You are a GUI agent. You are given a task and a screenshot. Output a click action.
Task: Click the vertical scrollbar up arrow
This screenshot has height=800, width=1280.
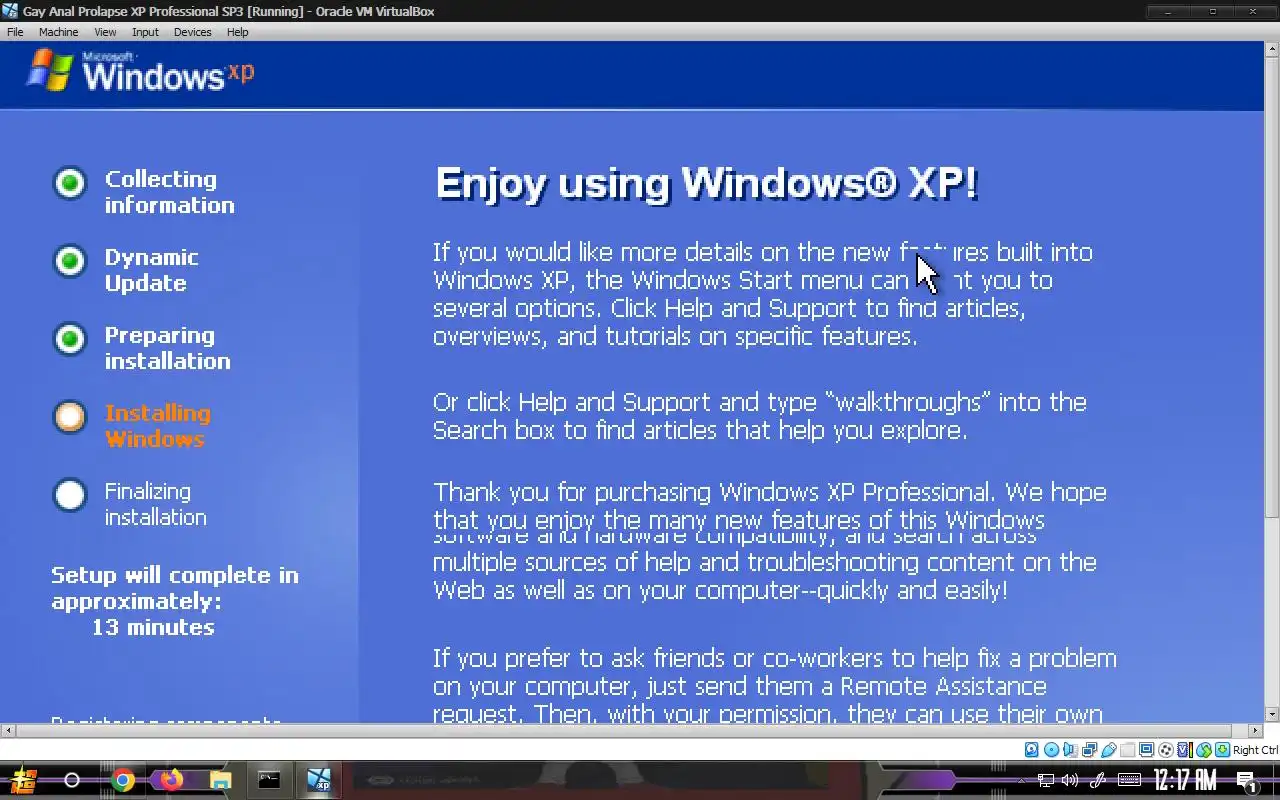1273,48
